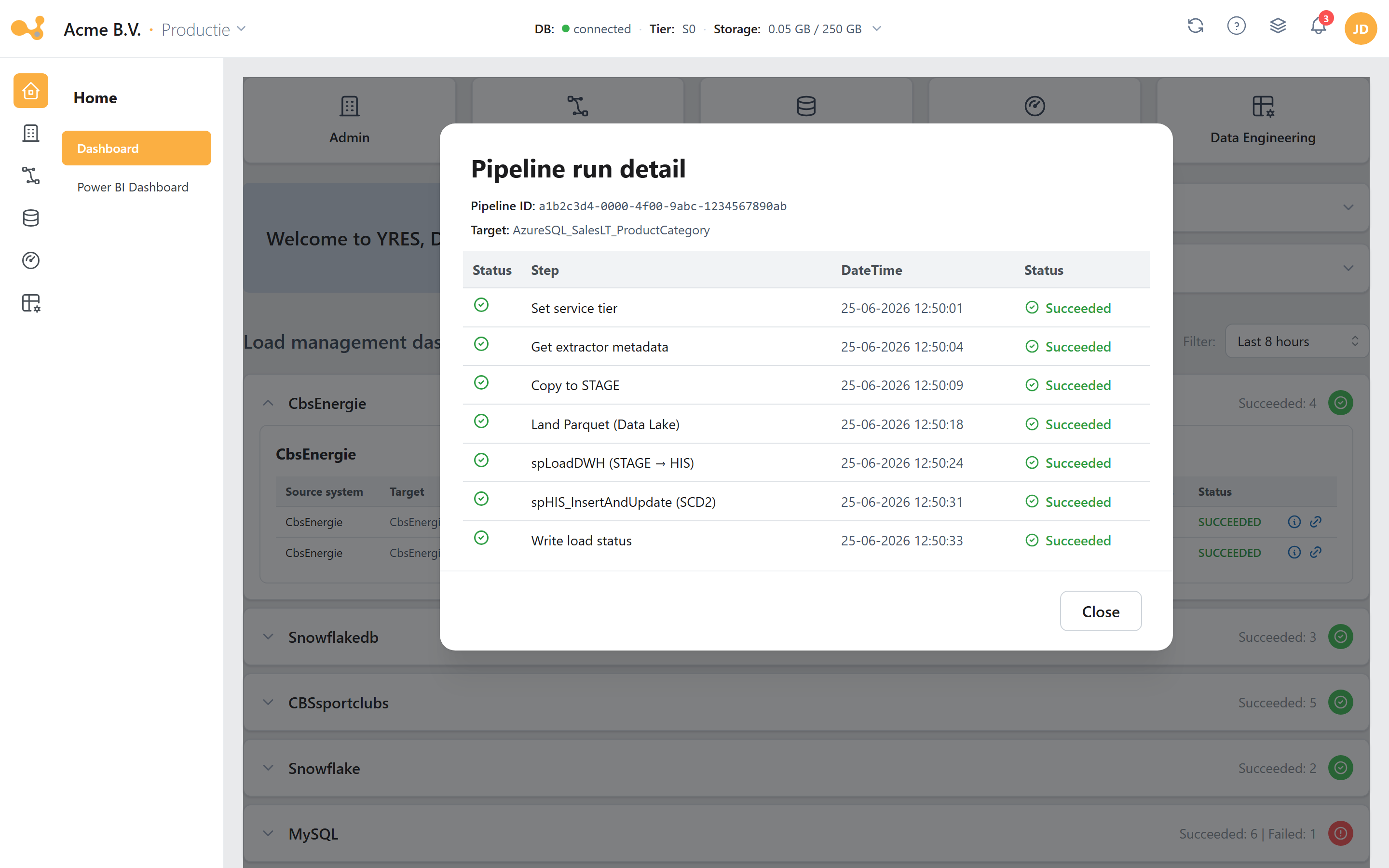Click the Data Engineering card icon
This screenshot has width=1389, height=868.
tap(1263, 106)
